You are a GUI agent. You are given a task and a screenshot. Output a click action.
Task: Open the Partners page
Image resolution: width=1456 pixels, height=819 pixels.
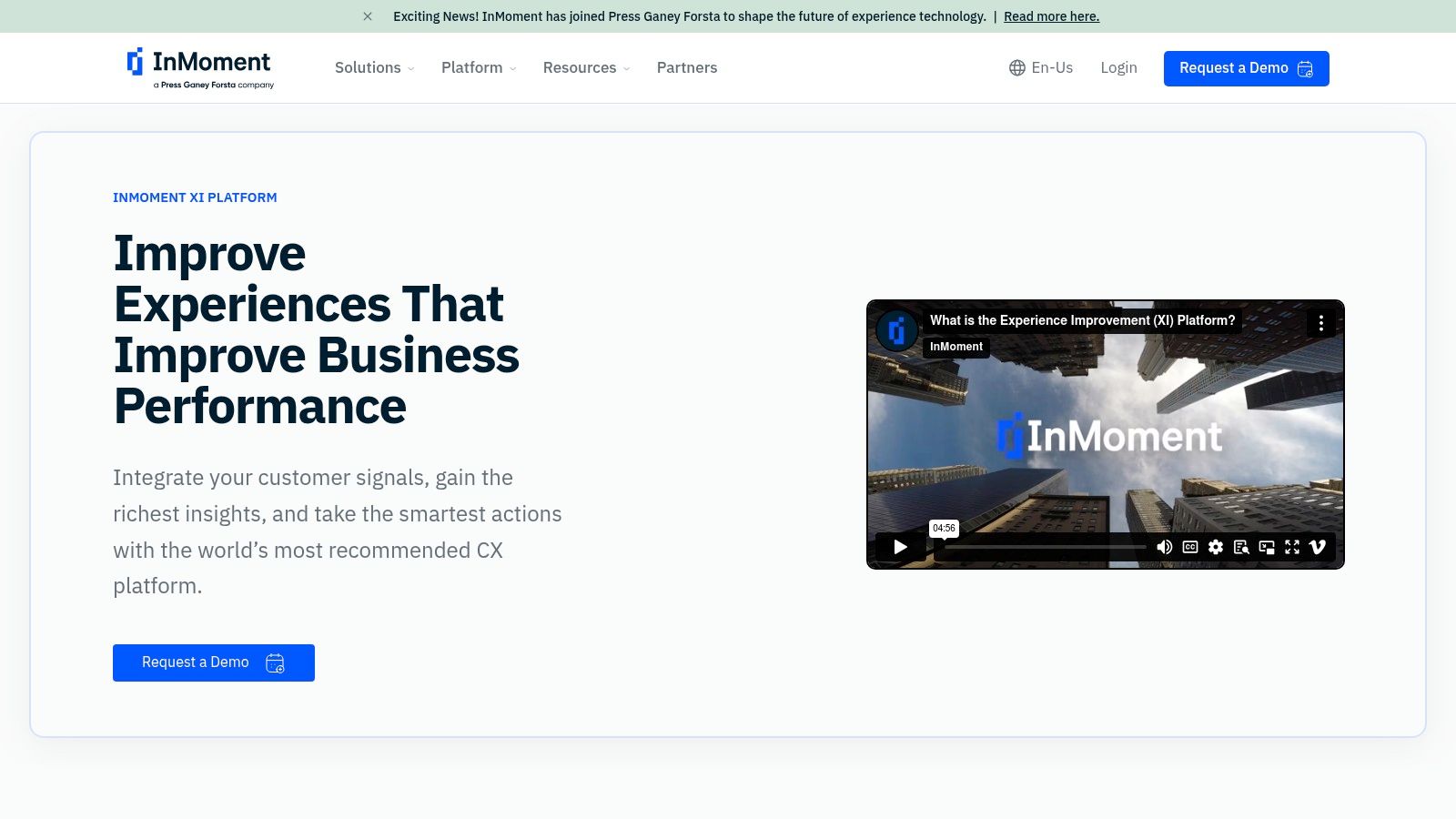(x=687, y=67)
